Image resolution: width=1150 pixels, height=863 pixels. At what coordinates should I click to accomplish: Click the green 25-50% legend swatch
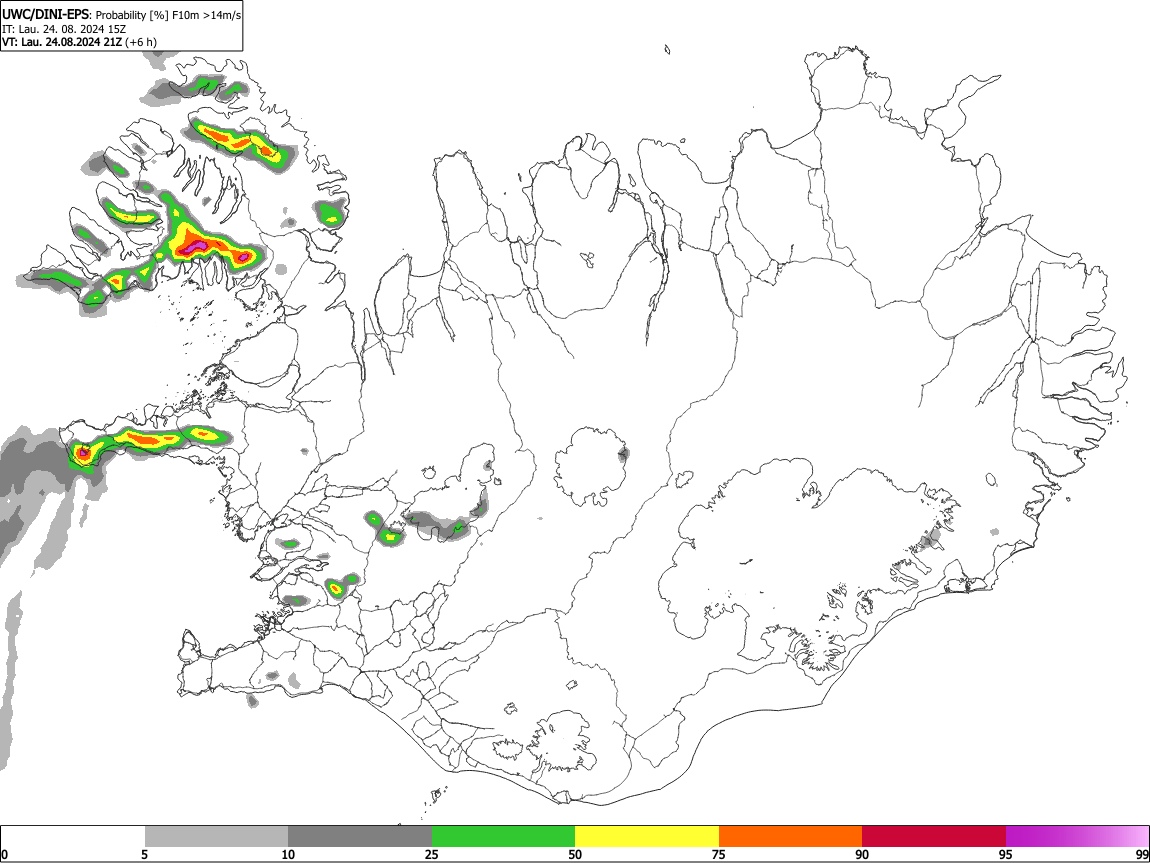pos(503,836)
